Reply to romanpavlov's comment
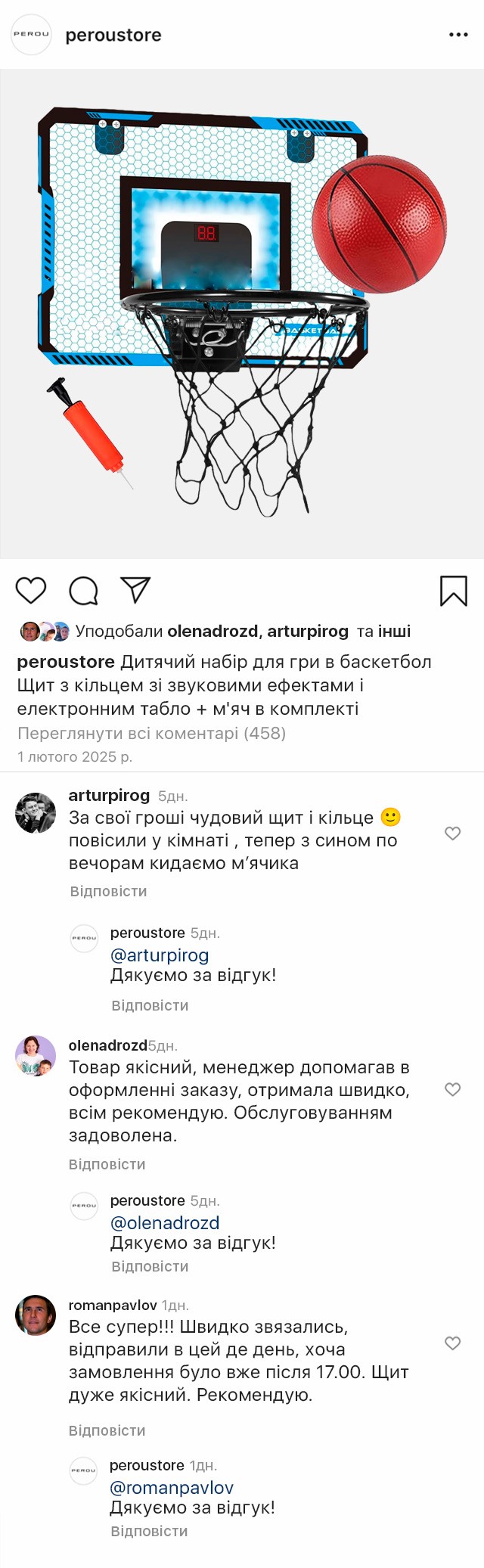The height and width of the screenshot is (1568, 484). point(107,1430)
